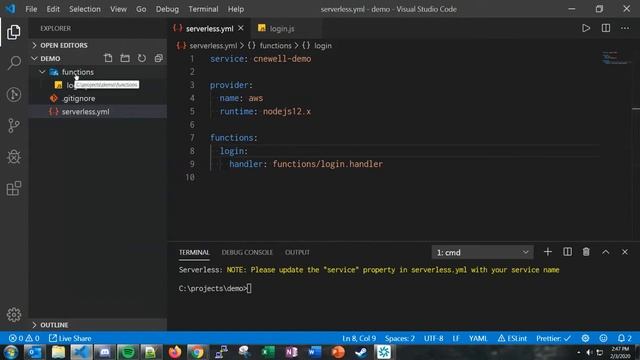
Task: Open the Debug menu
Action: pyautogui.click(x=167, y=9)
